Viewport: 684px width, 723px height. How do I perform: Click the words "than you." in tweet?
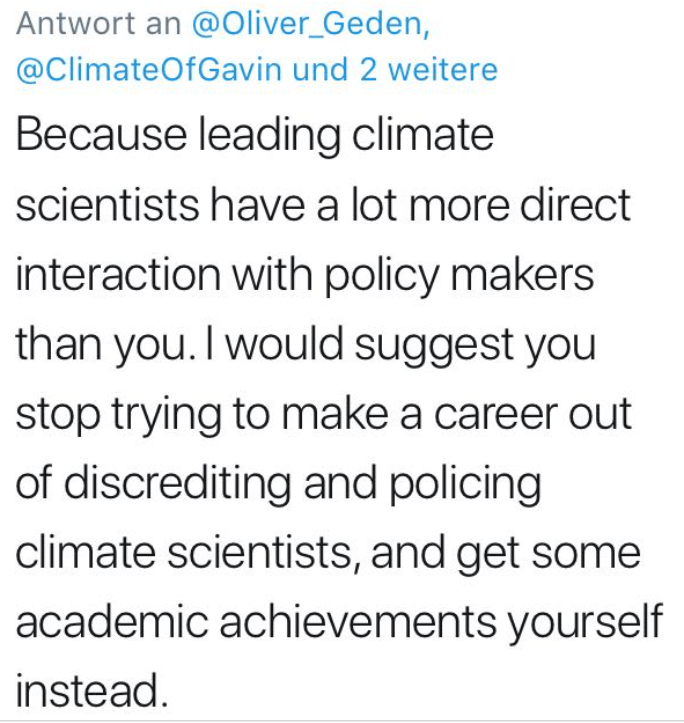pyautogui.click(x=103, y=345)
